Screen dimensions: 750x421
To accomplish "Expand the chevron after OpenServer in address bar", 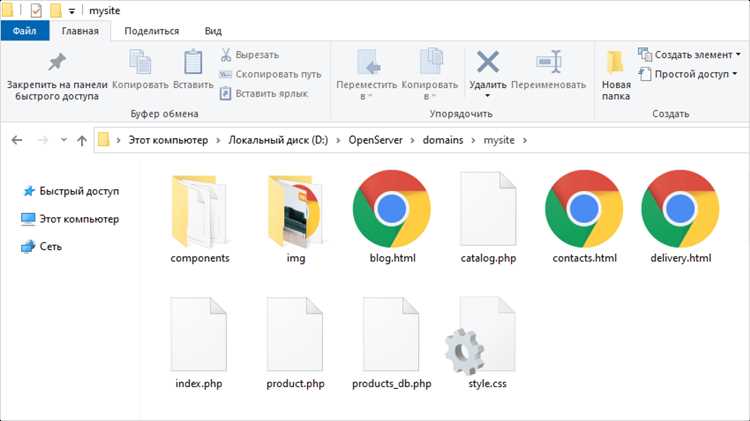I will click(412, 140).
